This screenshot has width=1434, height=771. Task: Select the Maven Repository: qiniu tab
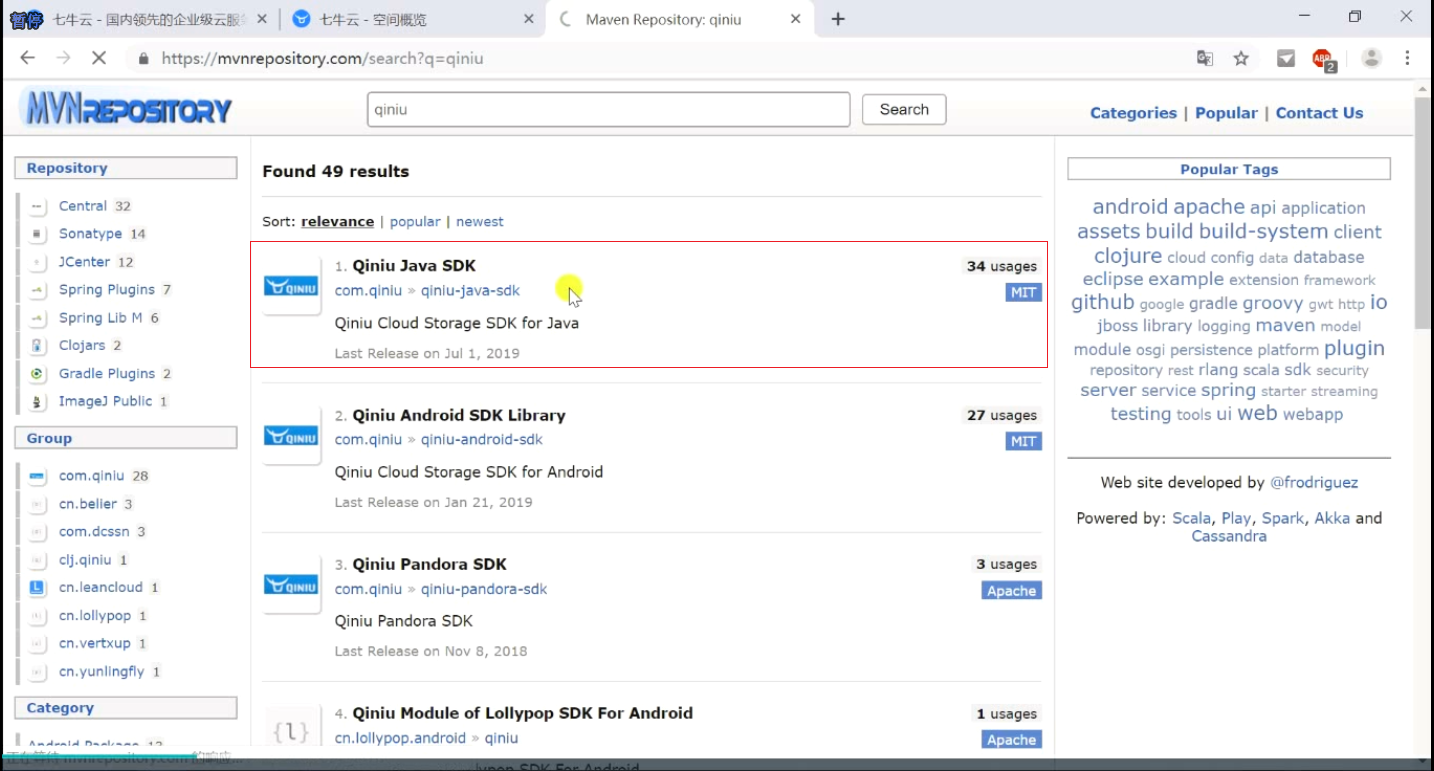[680, 19]
